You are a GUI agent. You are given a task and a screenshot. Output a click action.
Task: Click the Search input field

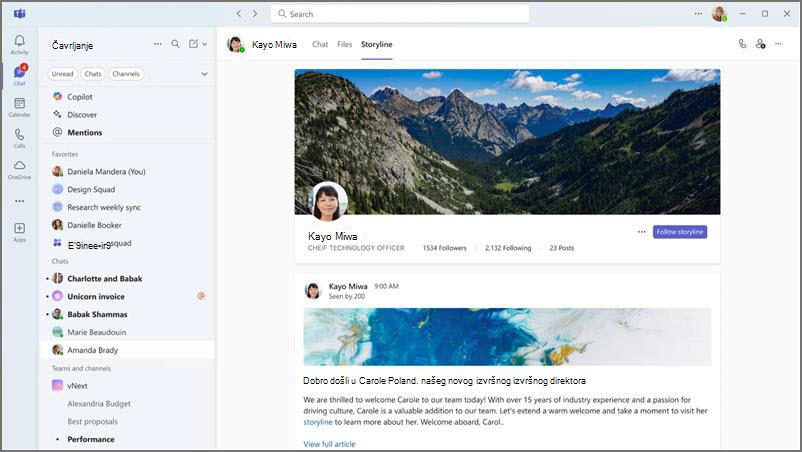pos(400,14)
